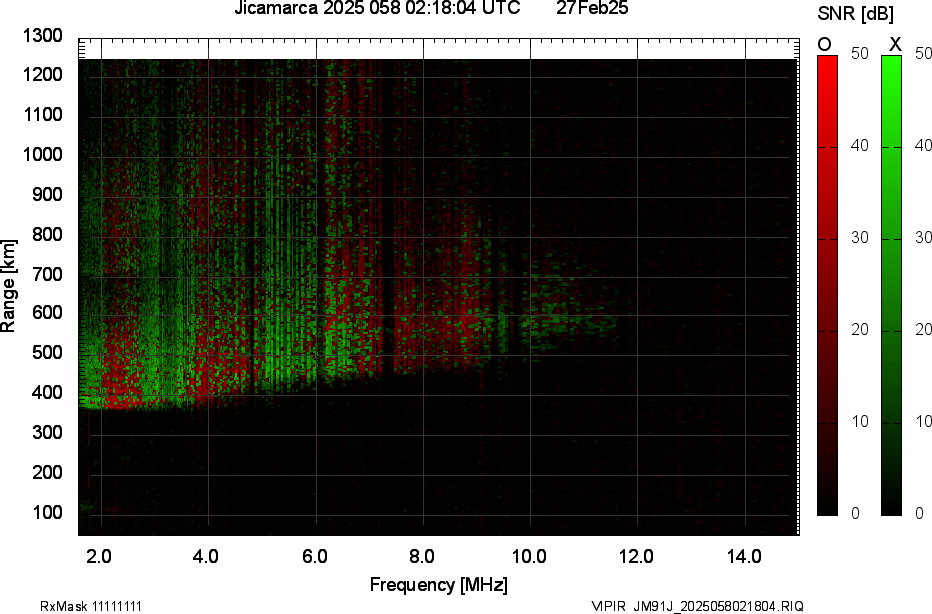
Task: Click the 100 range tick label
Action: 46,512
